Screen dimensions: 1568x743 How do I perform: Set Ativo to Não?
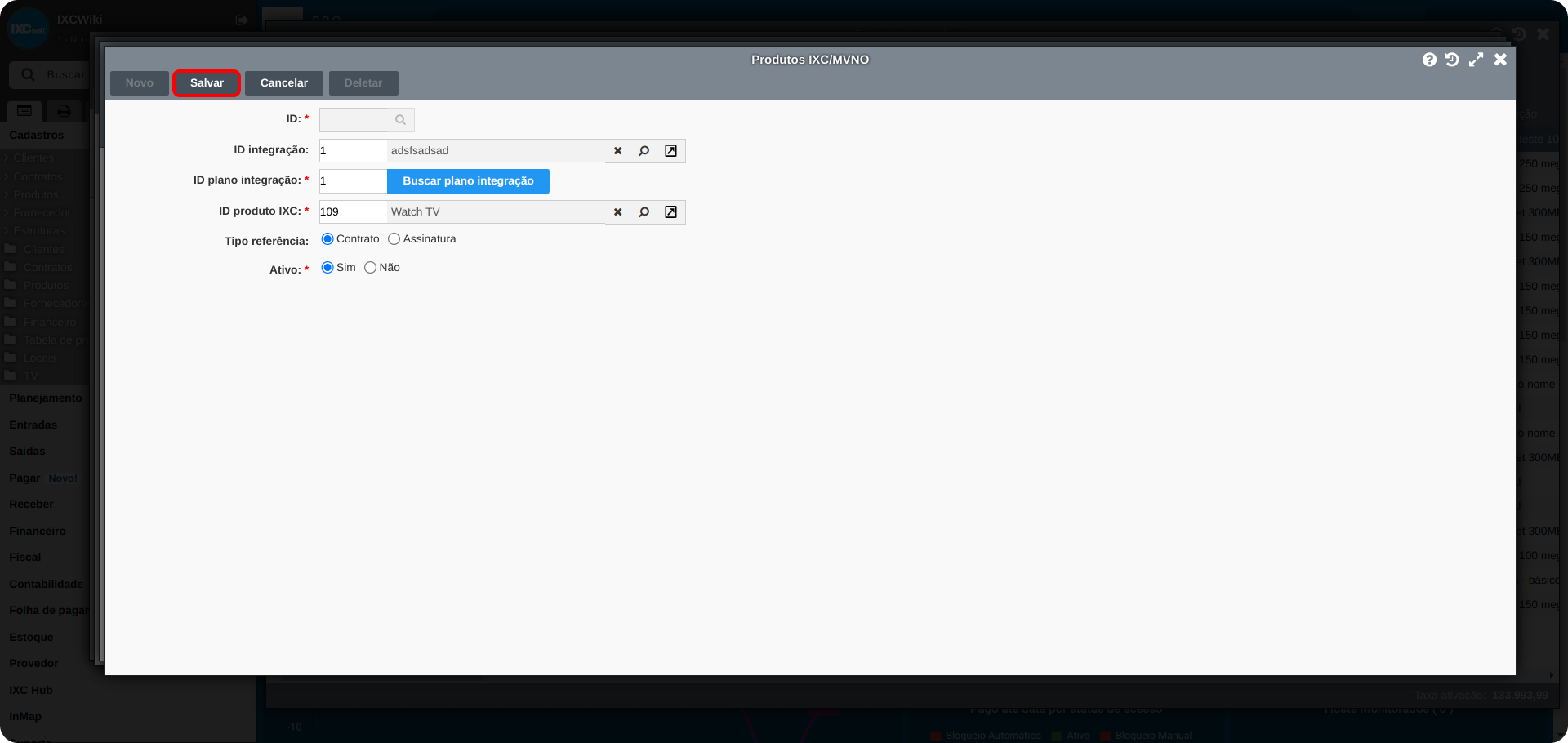[371, 268]
